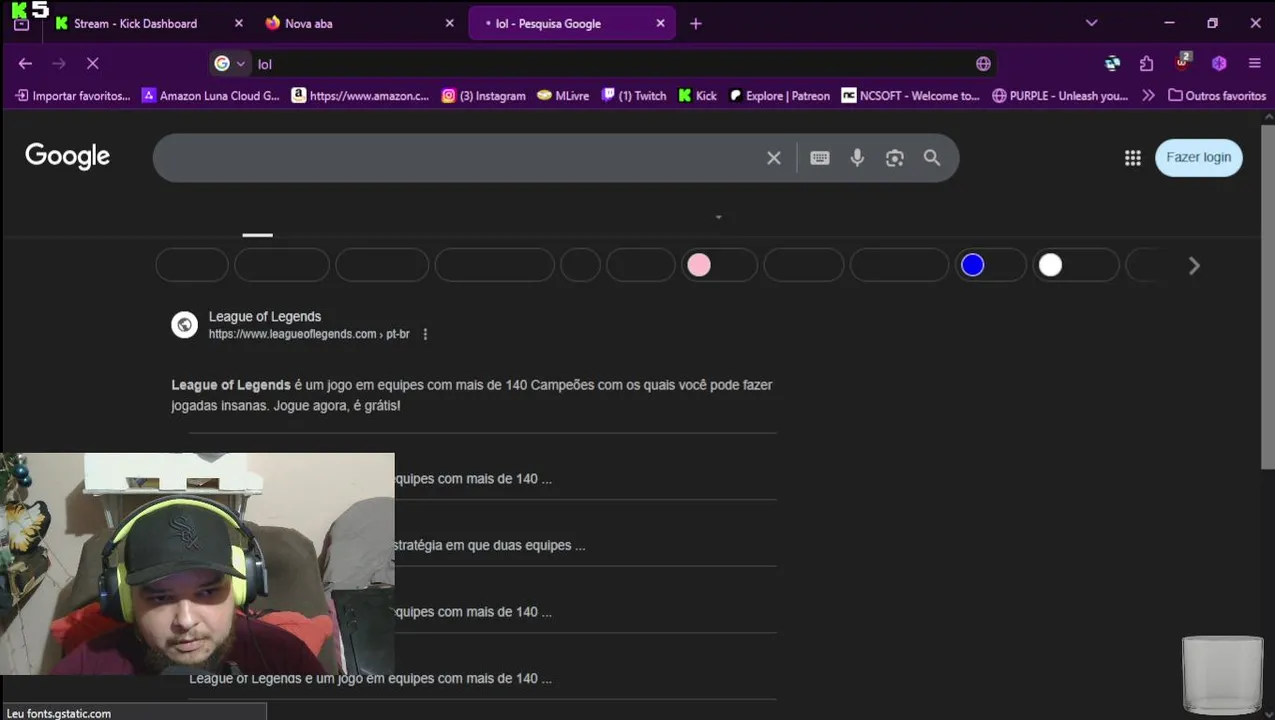Click the Fazer login button
Viewport: 1275px width, 720px height.
click(1199, 157)
